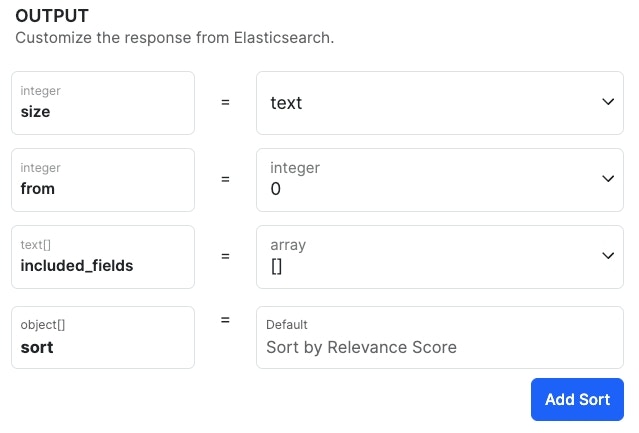Image resolution: width=639 pixels, height=433 pixels.
Task: Click the integer 0 value for from
Action: click(276, 189)
